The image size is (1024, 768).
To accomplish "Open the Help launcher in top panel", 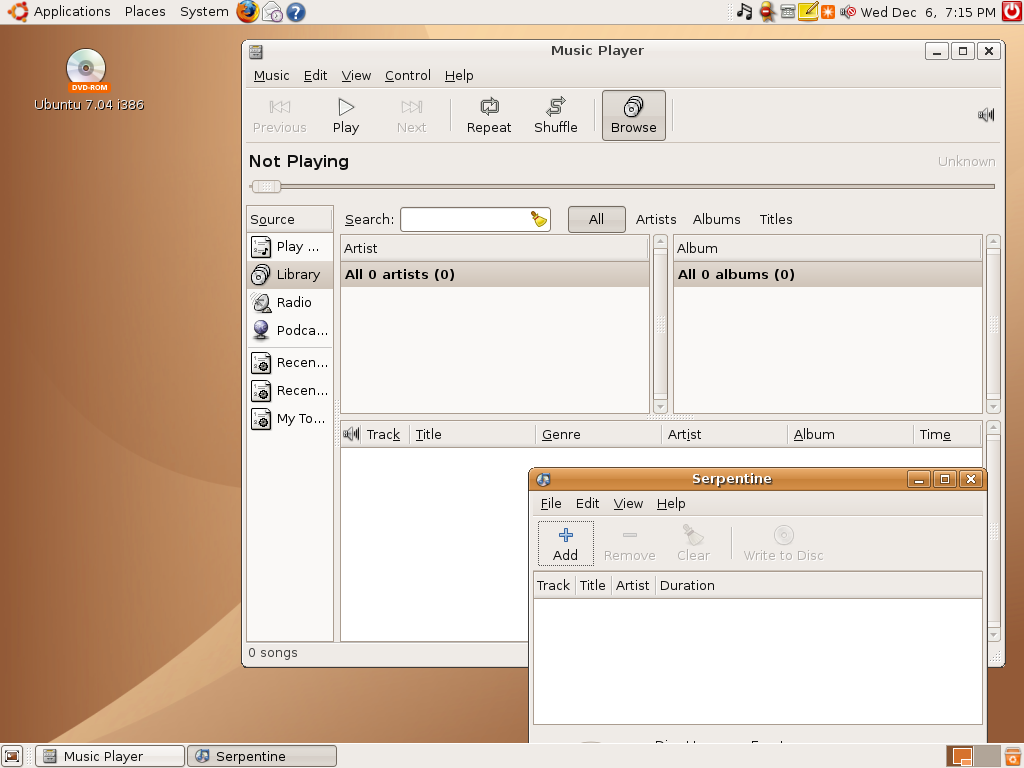I will pyautogui.click(x=296, y=12).
